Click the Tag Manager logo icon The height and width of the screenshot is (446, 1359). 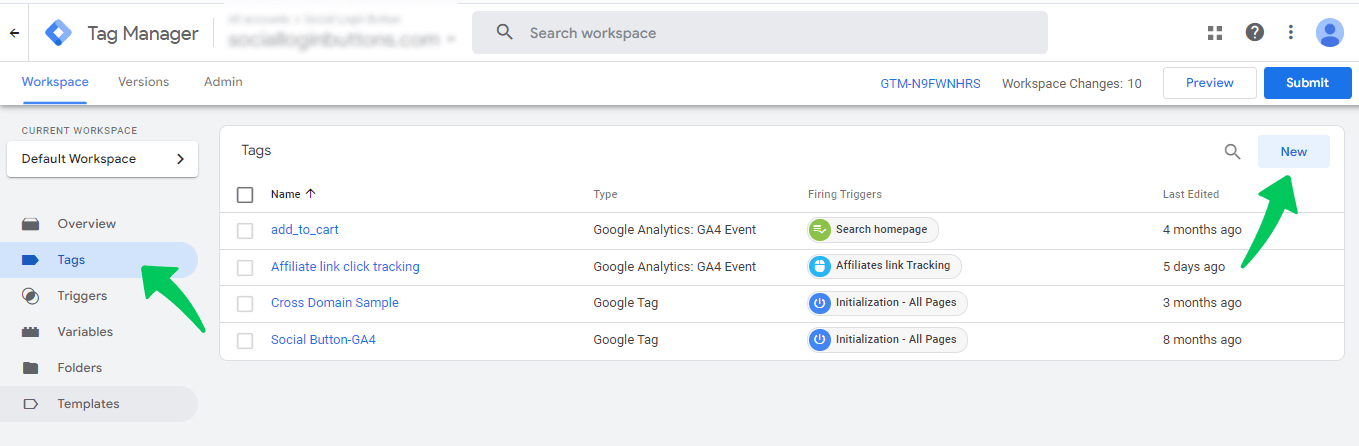point(59,33)
